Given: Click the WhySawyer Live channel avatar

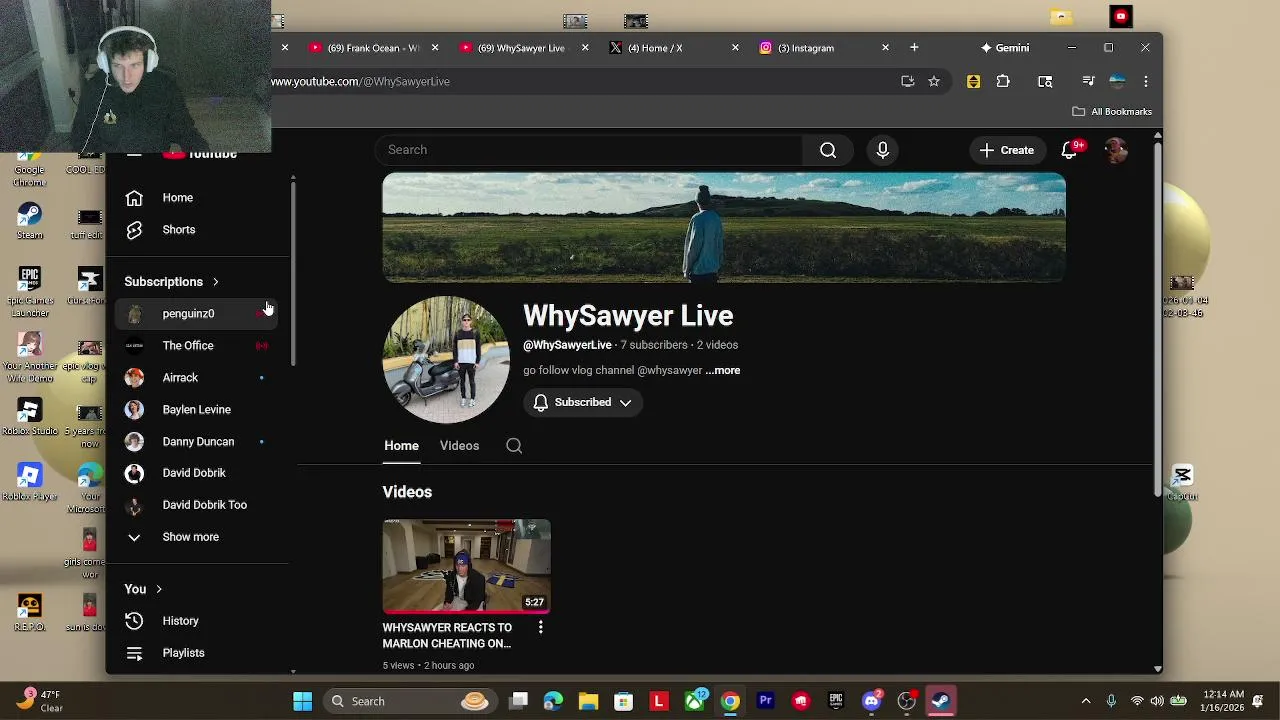Looking at the screenshot, I should click(x=446, y=360).
